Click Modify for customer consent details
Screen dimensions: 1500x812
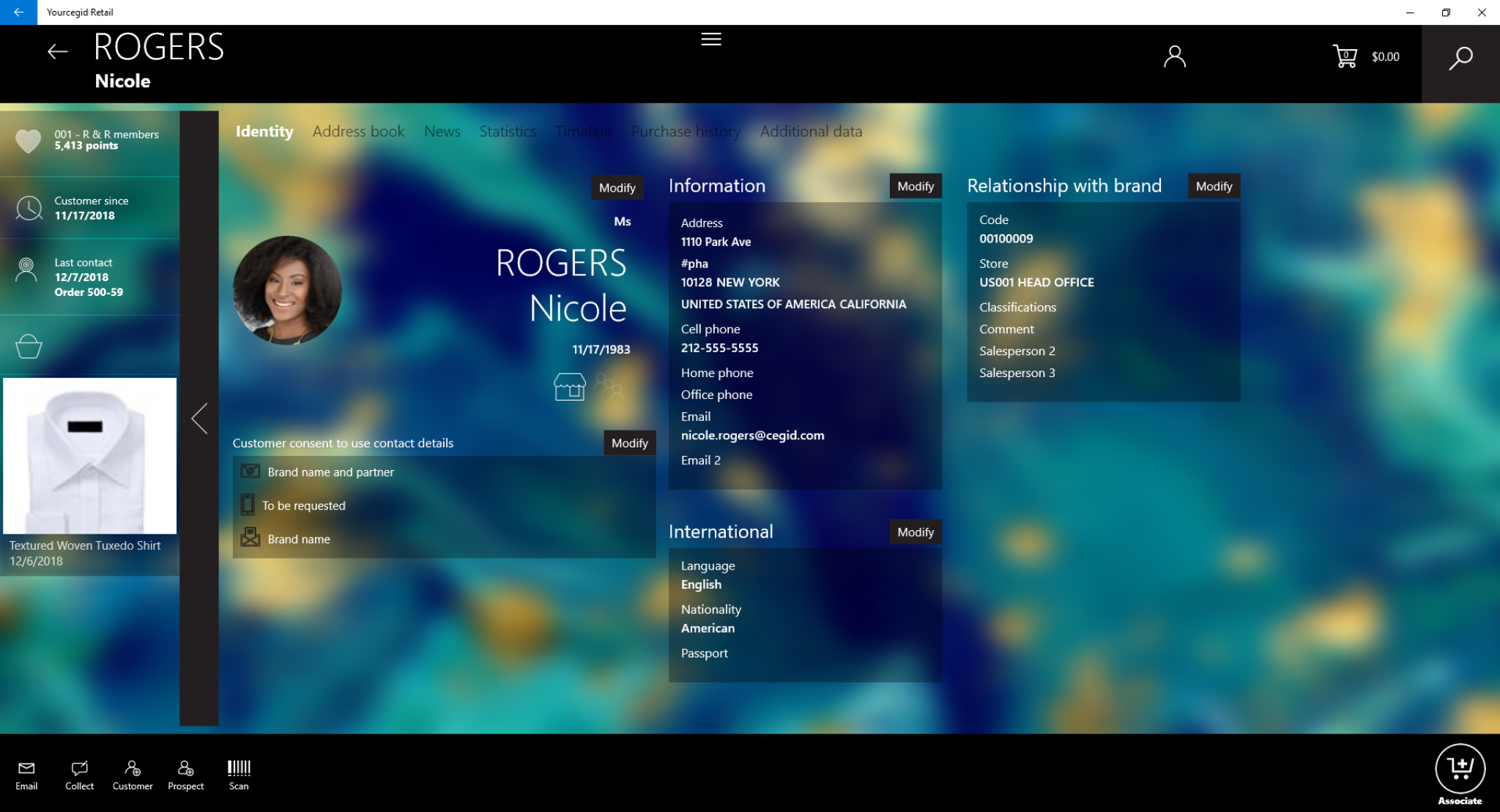[629, 443]
